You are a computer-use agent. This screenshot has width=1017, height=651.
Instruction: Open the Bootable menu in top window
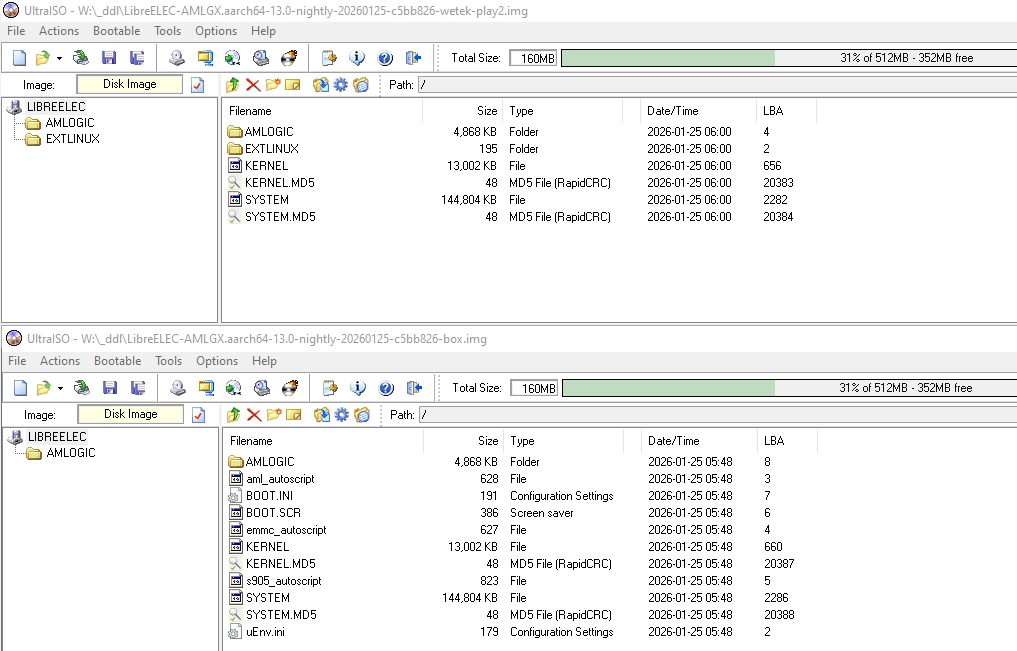tap(117, 31)
